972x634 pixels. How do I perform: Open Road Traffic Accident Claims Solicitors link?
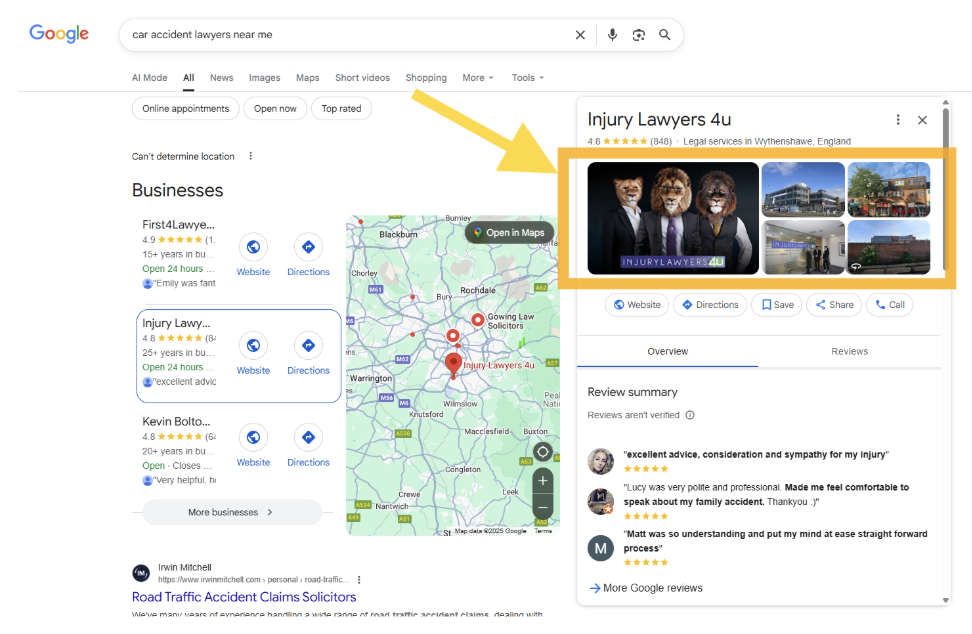(x=244, y=597)
